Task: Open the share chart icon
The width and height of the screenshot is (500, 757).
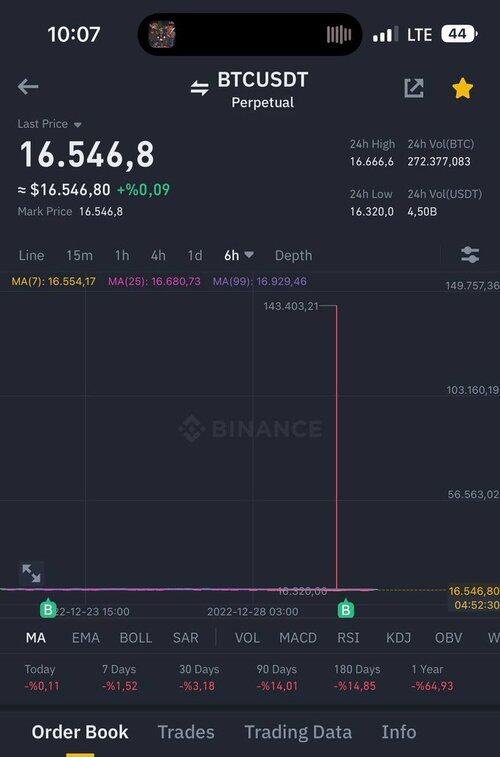Action: coord(414,88)
